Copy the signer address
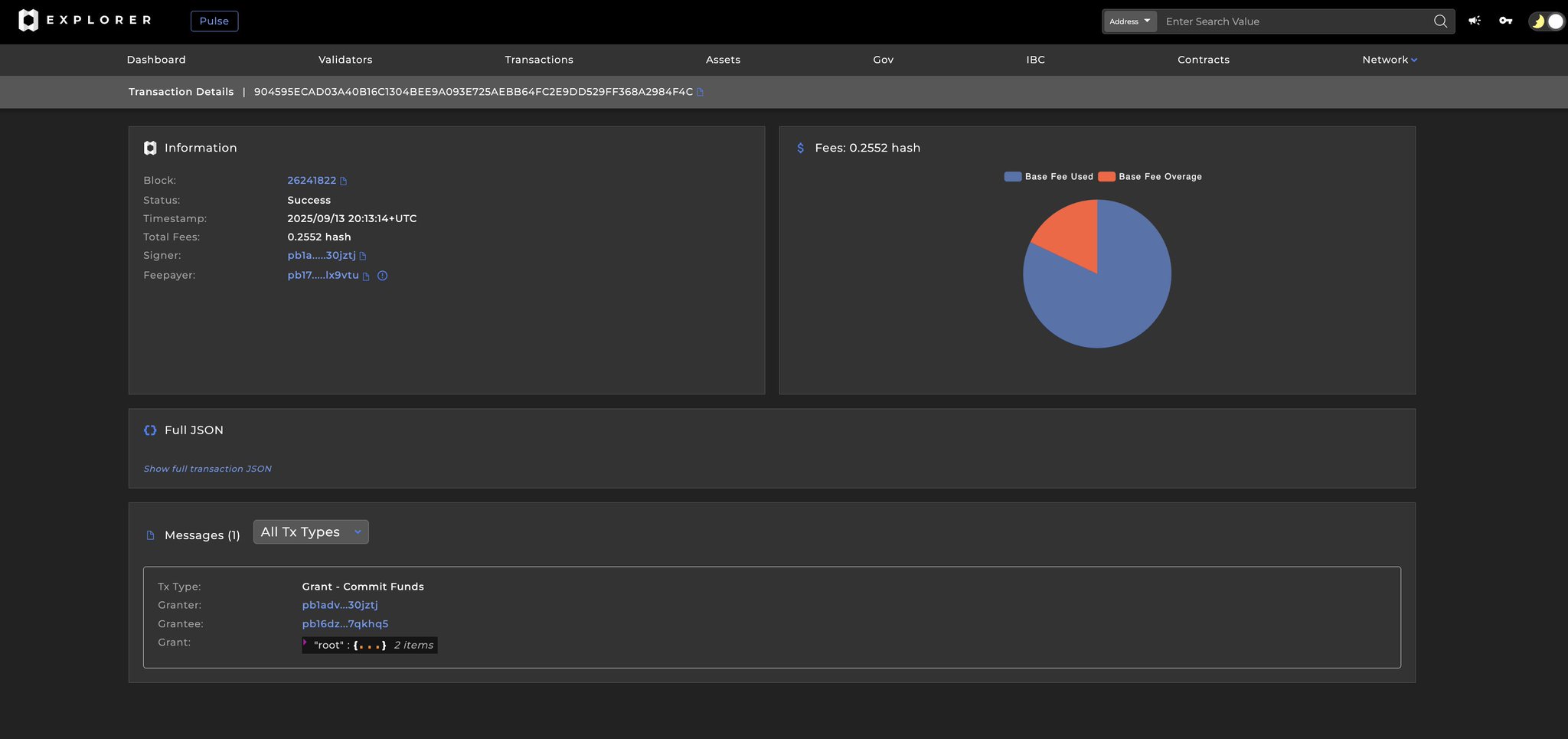The height and width of the screenshot is (739, 1568). pyautogui.click(x=363, y=257)
